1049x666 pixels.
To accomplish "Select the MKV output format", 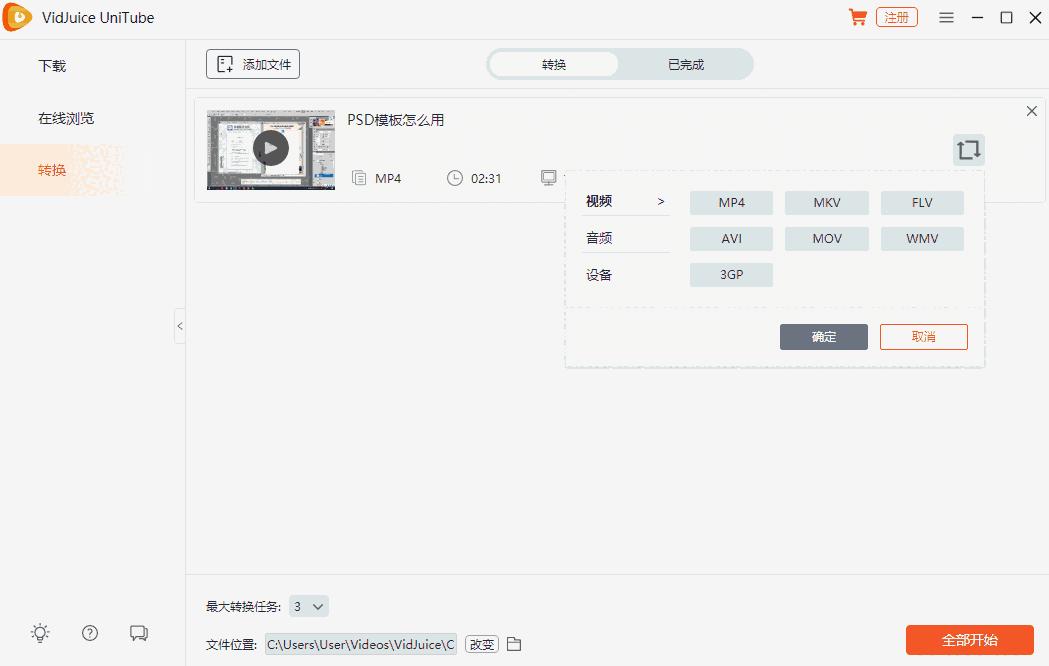I will click(x=826, y=202).
